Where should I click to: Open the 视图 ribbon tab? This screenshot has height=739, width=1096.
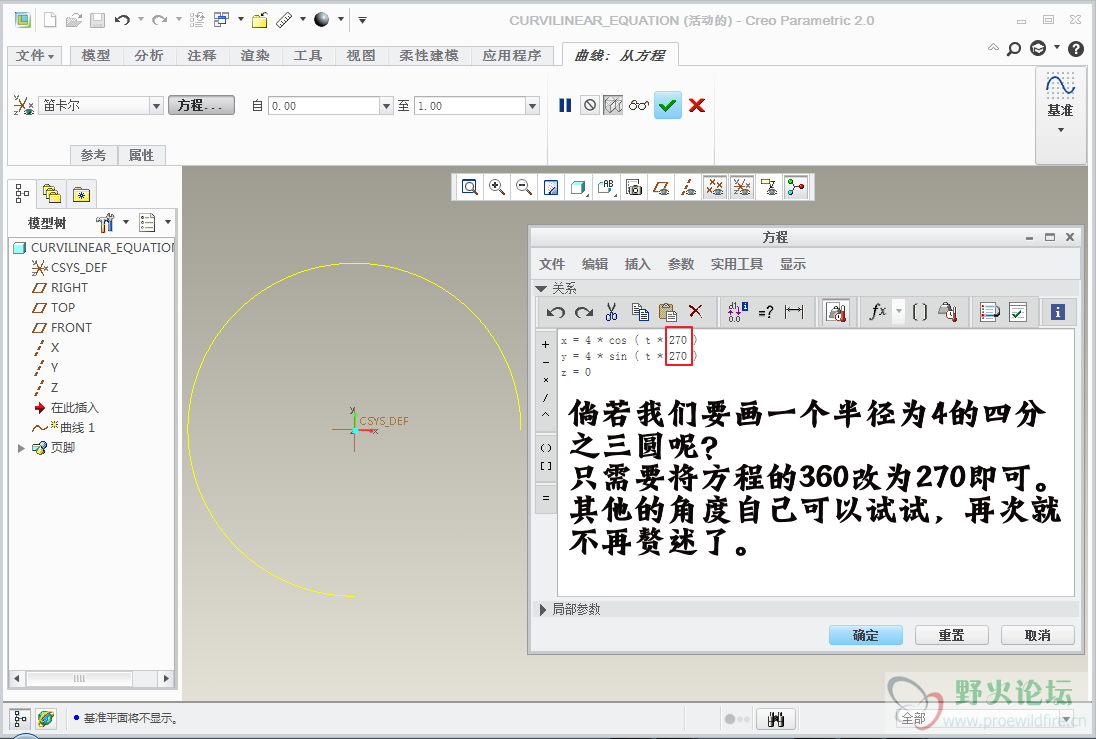pos(361,55)
